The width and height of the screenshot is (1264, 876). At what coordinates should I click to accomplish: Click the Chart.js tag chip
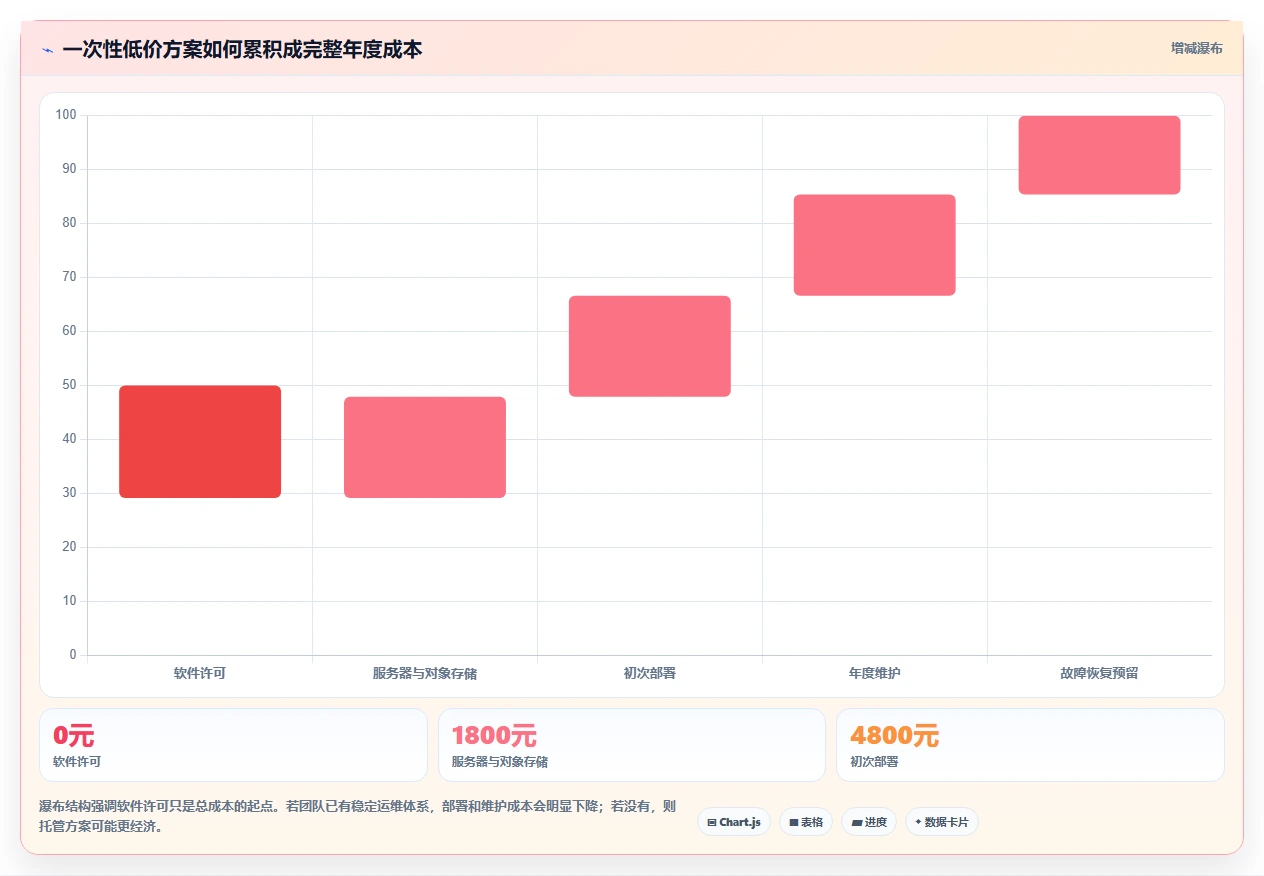pyautogui.click(x=734, y=822)
